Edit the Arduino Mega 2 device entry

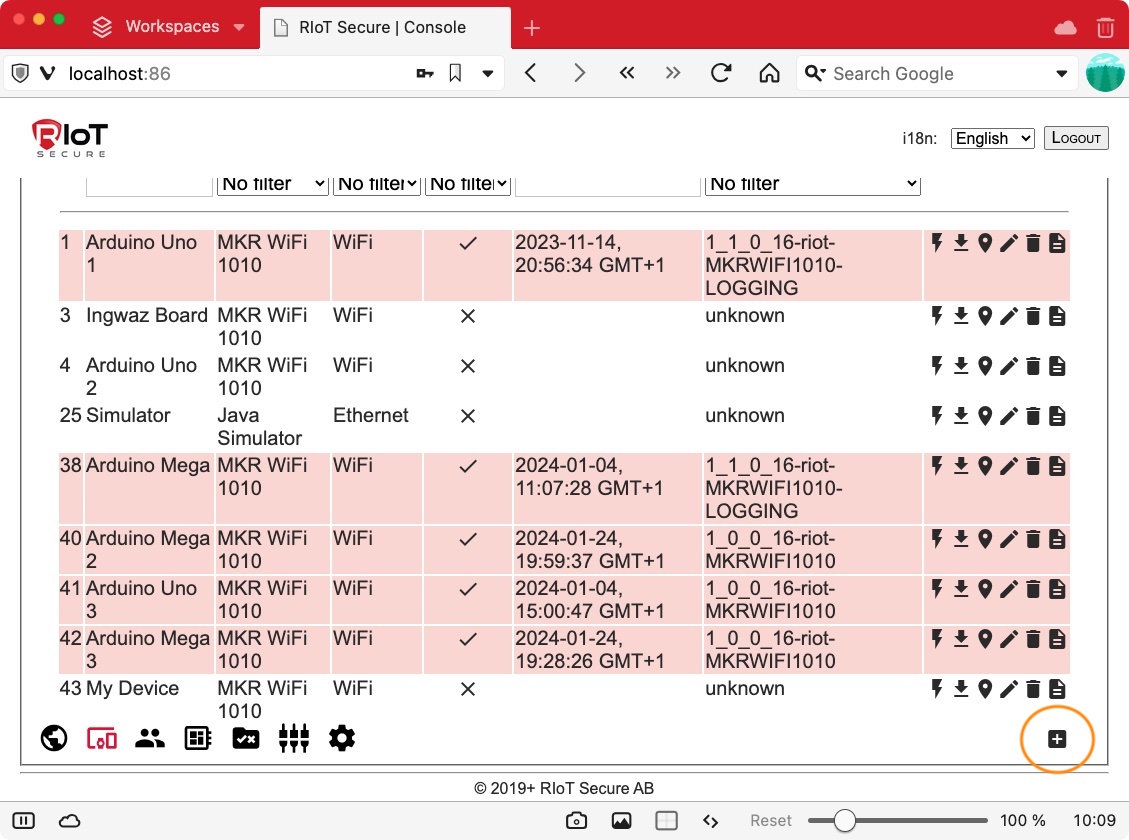1009,539
